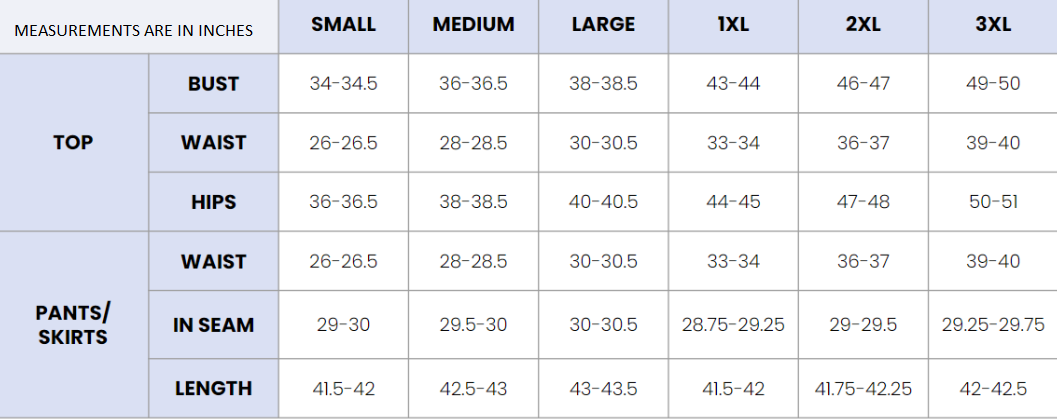The height and width of the screenshot is (419, 1057).
Task: Select the 2XL length 41.75-42.25 cell
Action: (863, 388)
